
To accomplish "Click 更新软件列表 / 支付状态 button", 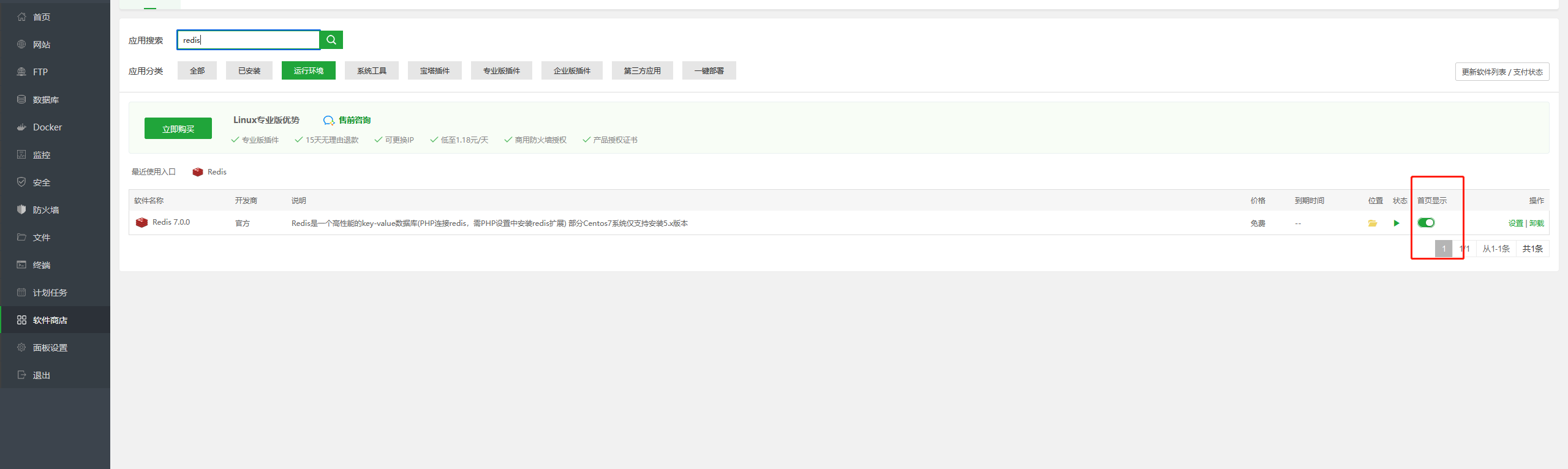I will click(x=1502, y=72).
